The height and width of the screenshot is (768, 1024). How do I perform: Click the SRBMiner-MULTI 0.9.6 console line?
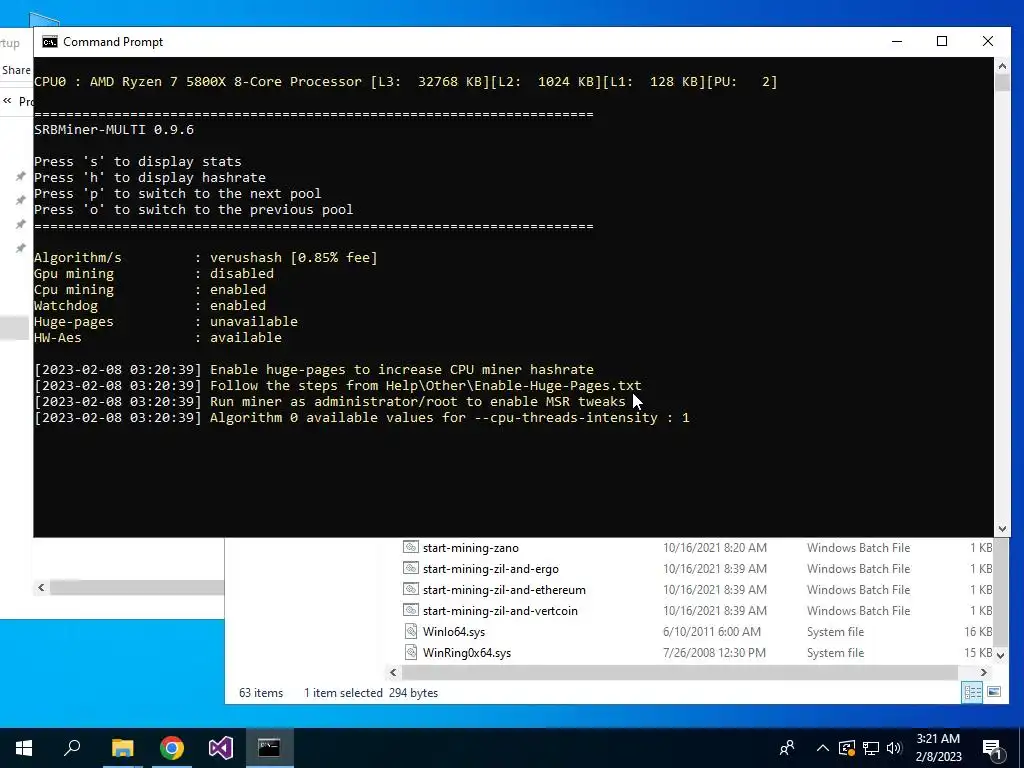pyautogui.click(x=114, y=129)
